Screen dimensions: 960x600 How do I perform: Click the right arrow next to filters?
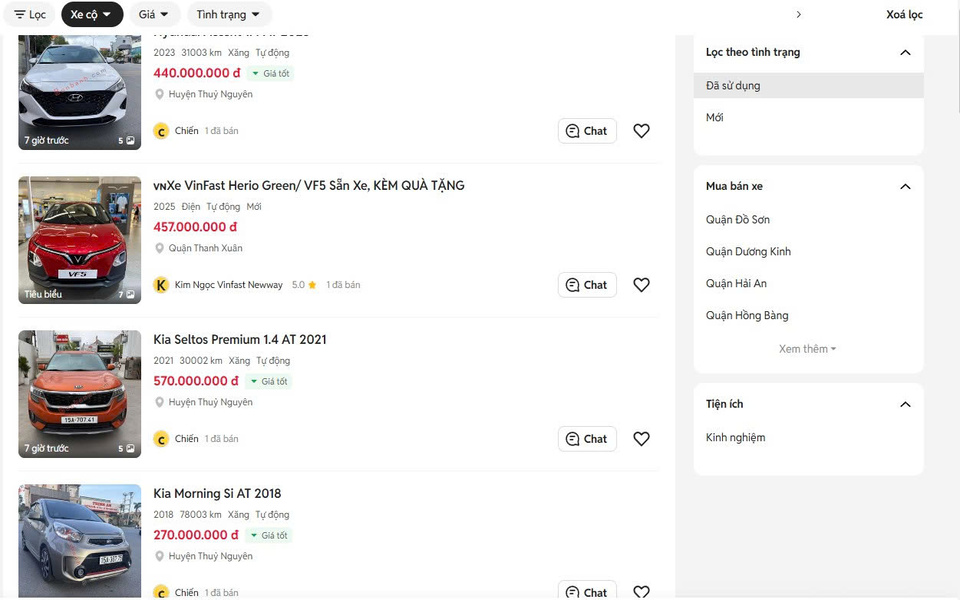(798, 15)
